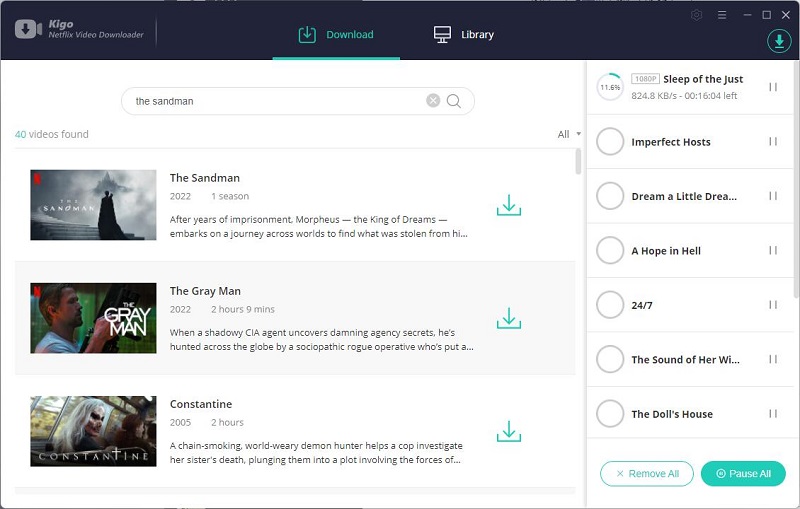800x509 pixels.
Task: Switch to the Download tab
Action: coord(336,35)
